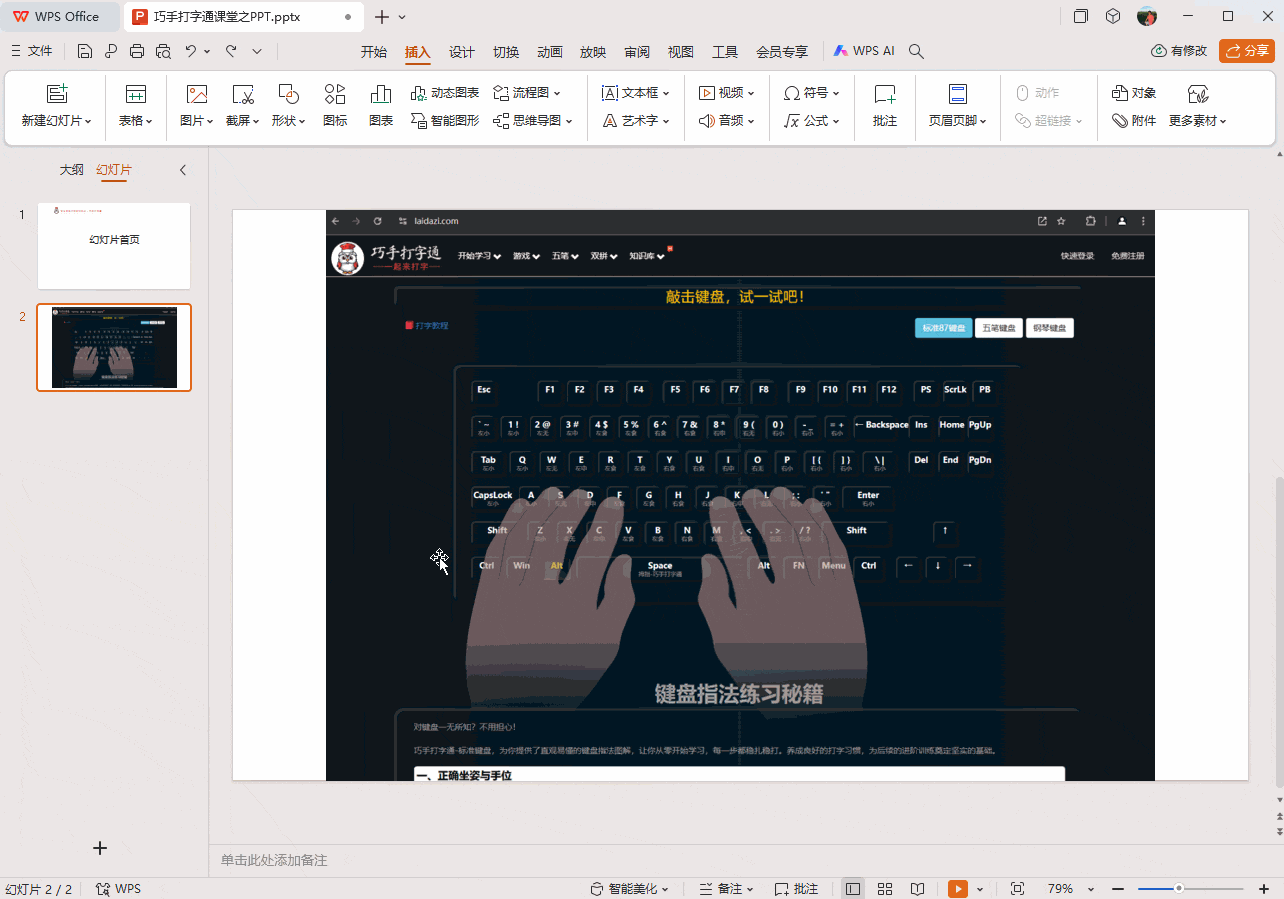1284x899 pixels.
Task: Click 批注 in the status bar
Action: click(796, 889)
